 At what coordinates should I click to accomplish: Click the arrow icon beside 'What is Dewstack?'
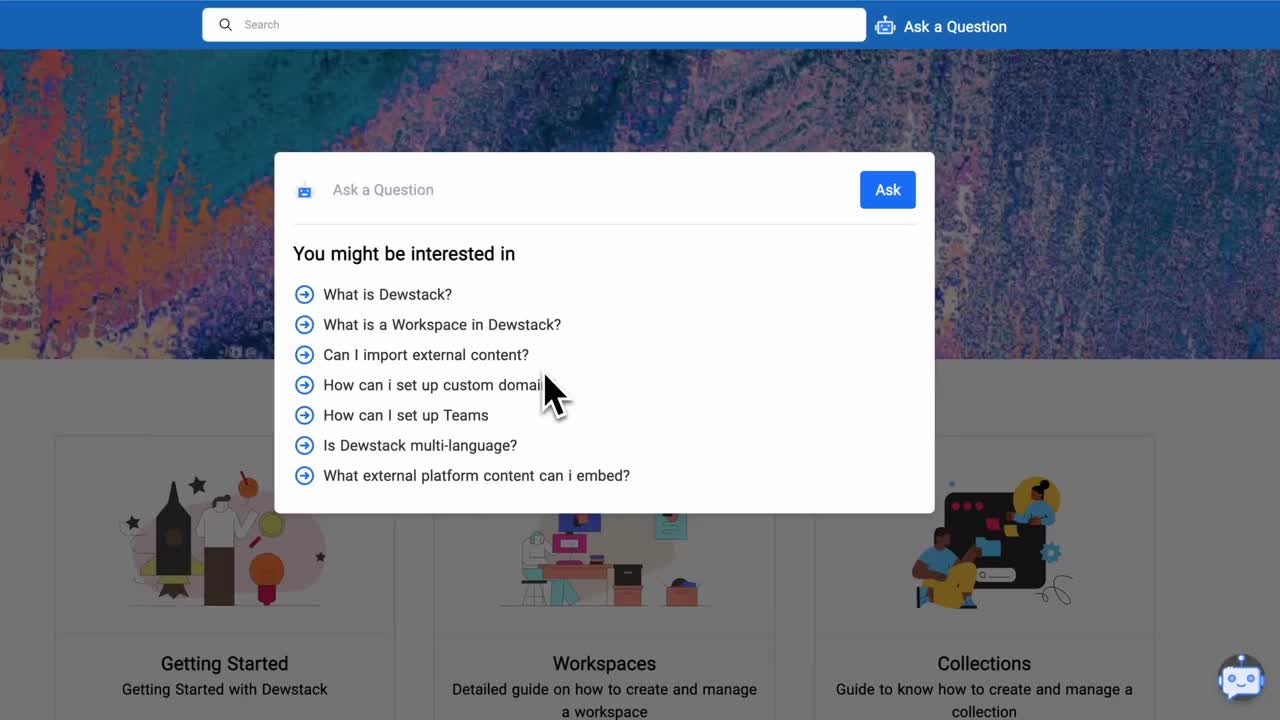(304, 294)
